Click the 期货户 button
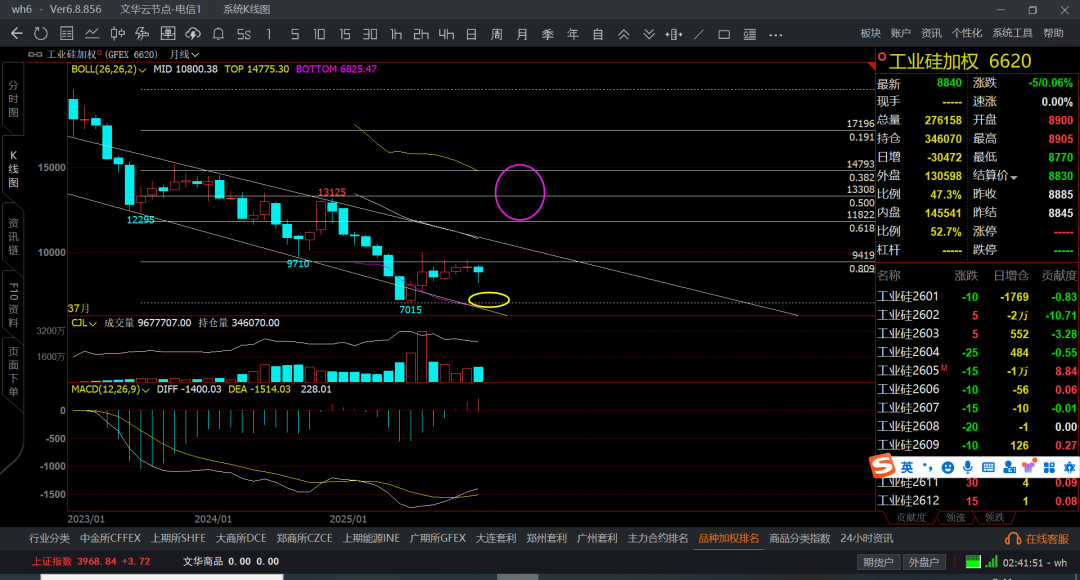Screen dimensions: 1080x580 click(x=878, y=562)
